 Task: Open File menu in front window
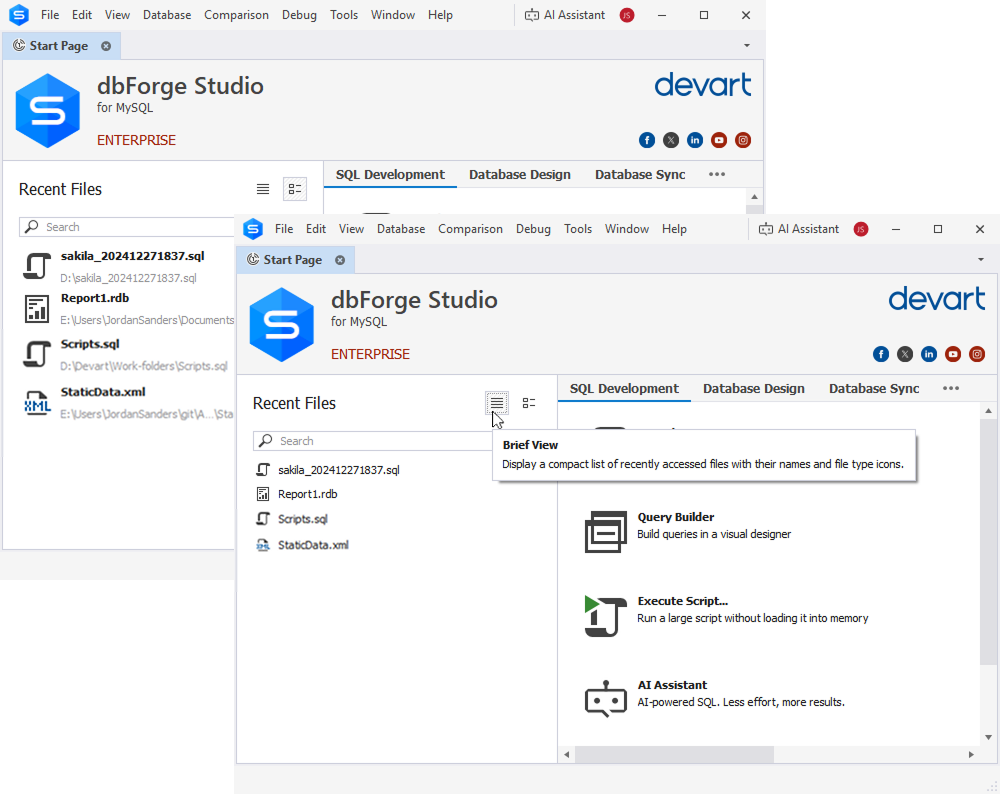coord(284,229)
